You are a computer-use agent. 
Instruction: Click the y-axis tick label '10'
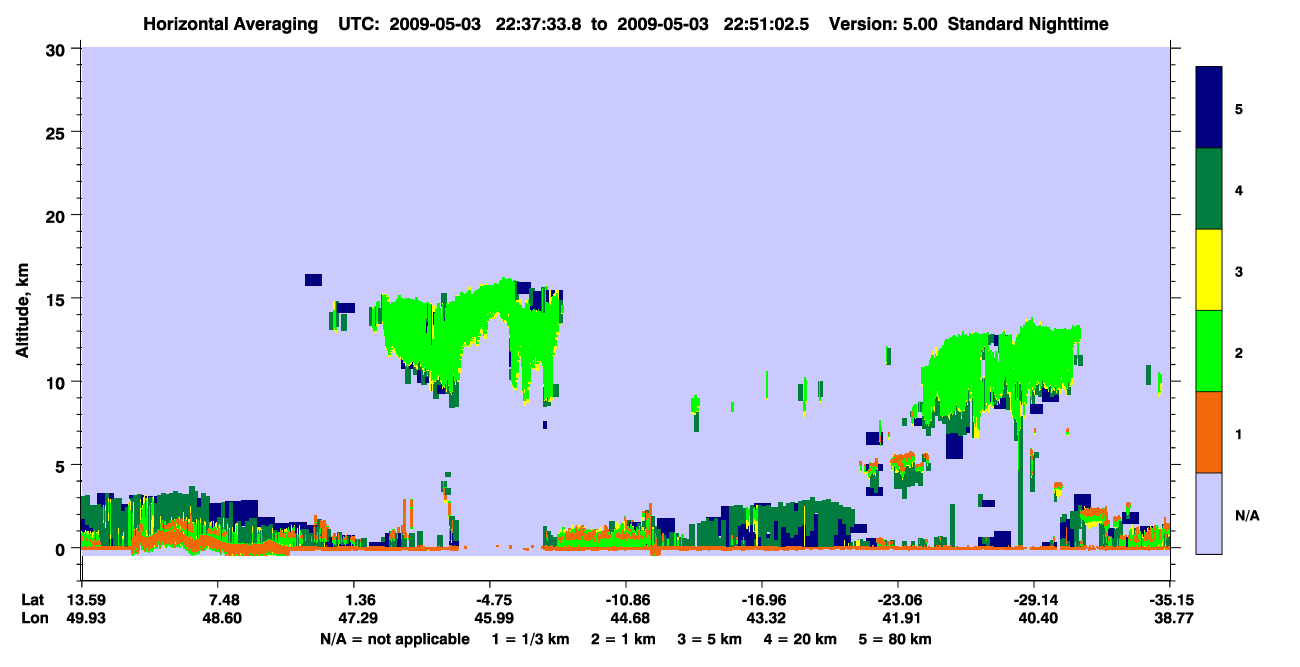click(58, 382)
